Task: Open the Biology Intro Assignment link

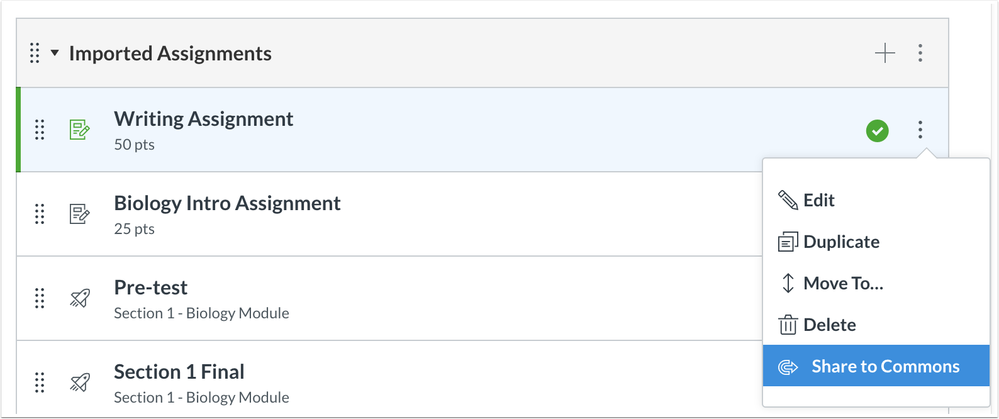Action: coord(227,203)
